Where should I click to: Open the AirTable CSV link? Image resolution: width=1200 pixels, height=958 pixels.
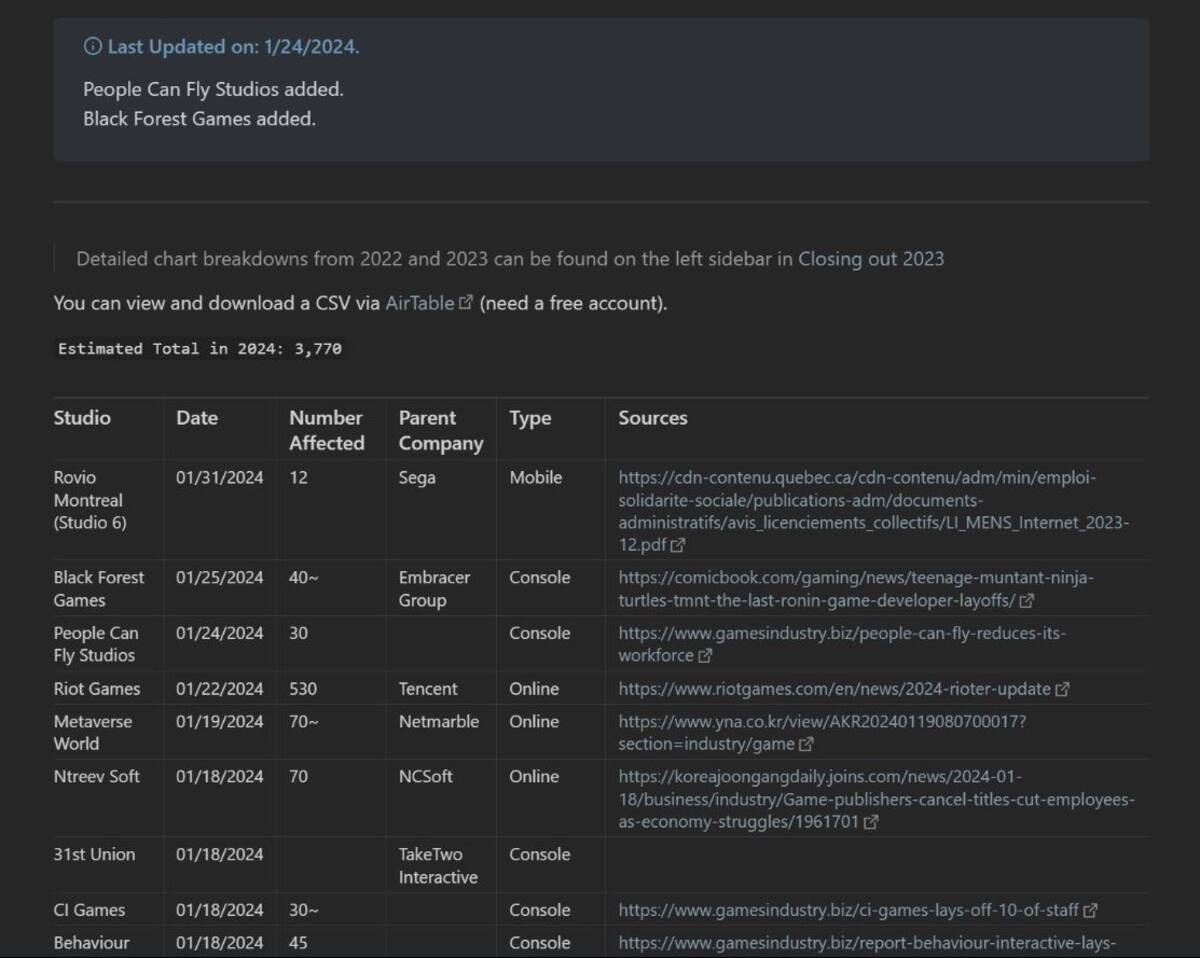click(x=419, y=303)
